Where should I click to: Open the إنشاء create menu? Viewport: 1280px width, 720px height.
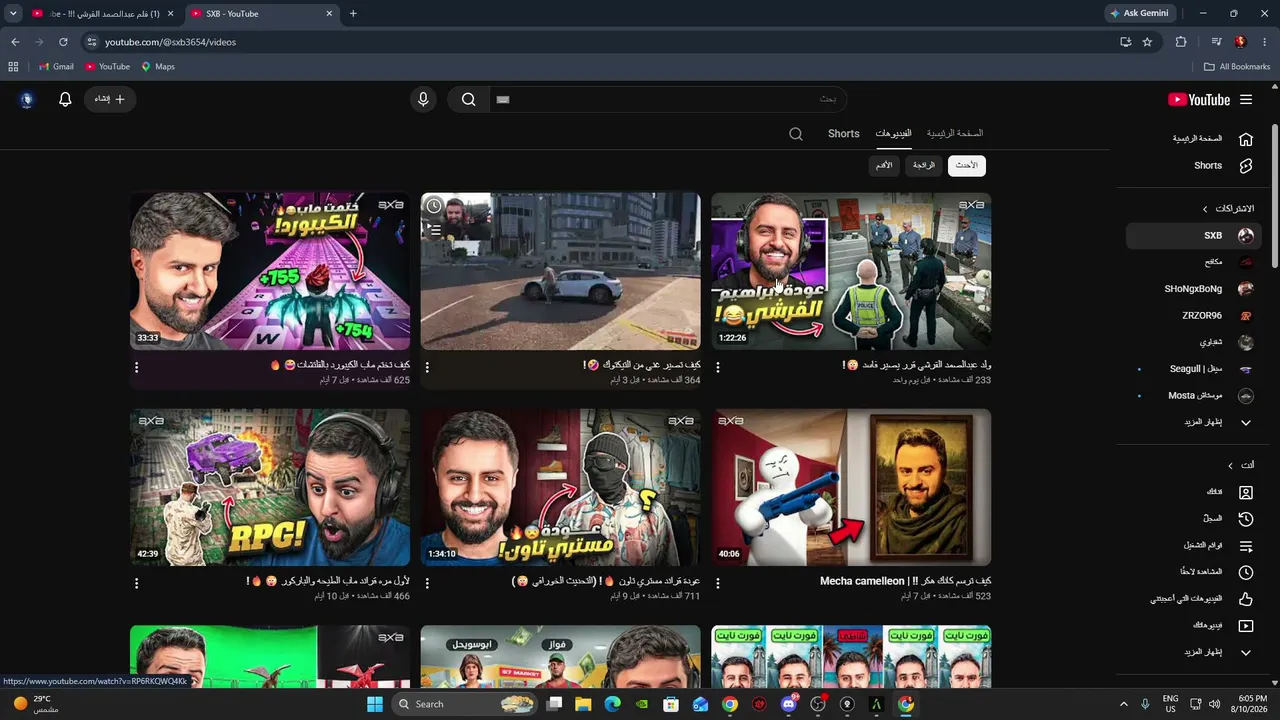pyautogui.click(x=110, y=99)
